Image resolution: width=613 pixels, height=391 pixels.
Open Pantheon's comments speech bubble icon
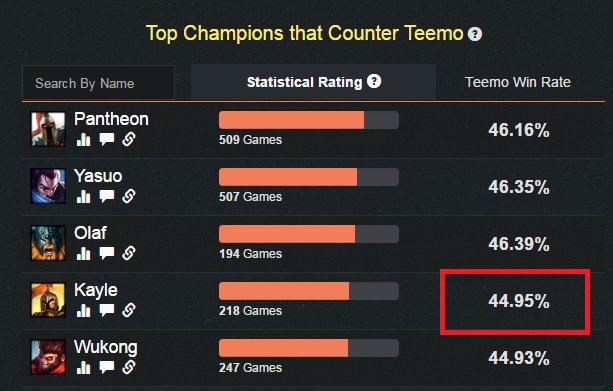click(x=107, y=139)
